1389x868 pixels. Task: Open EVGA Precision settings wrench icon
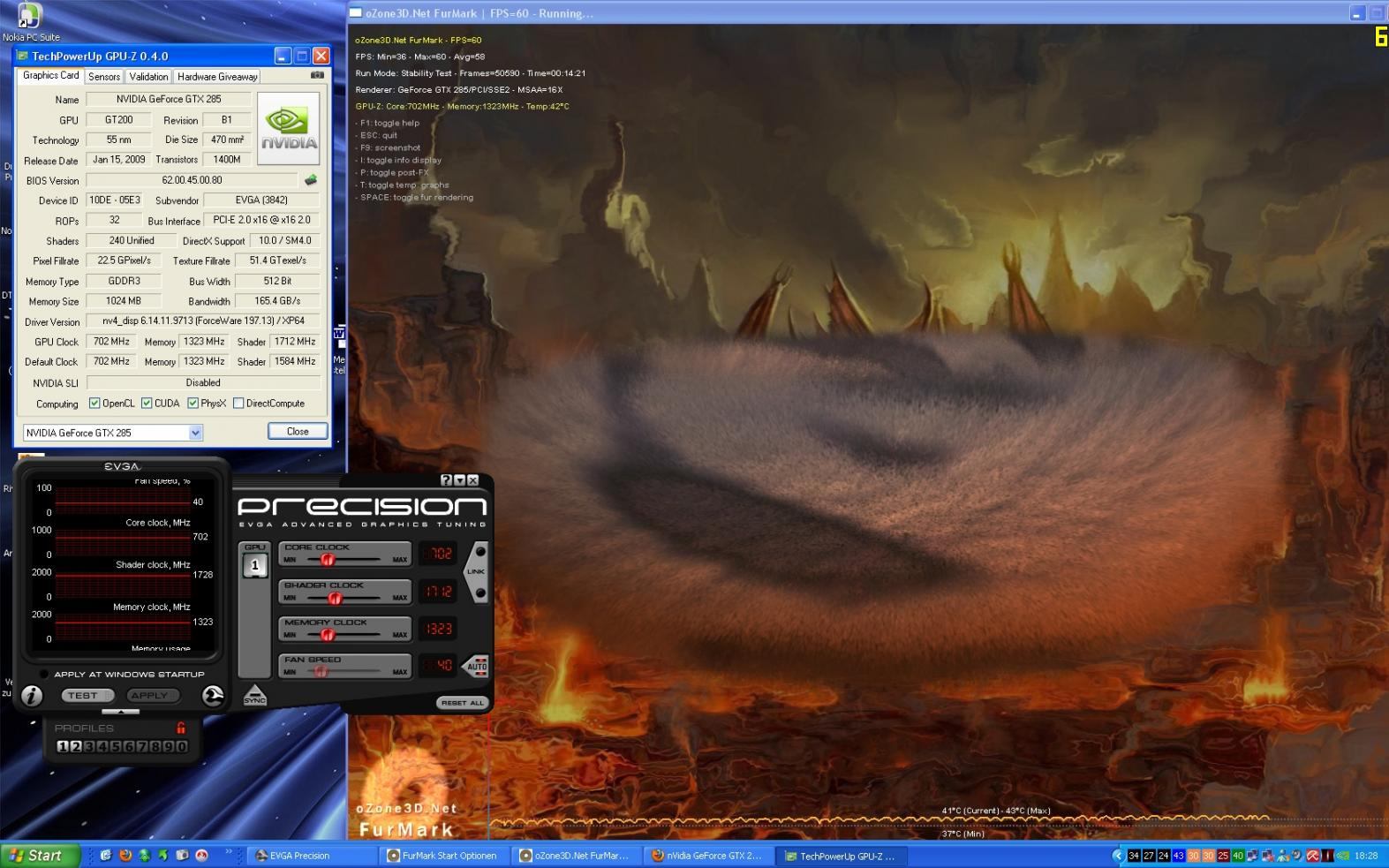[x=213, y=696]
